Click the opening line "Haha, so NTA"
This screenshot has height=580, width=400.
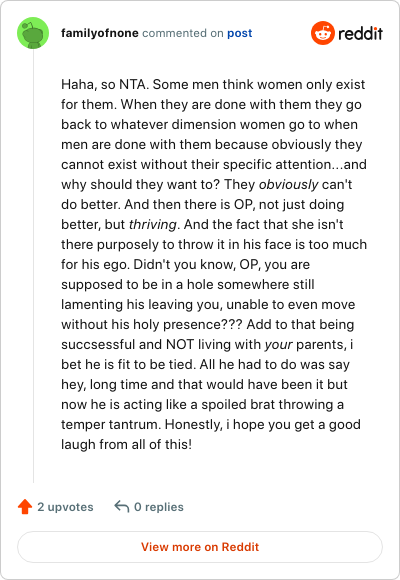pyautogui.click(x=105, y=84)
